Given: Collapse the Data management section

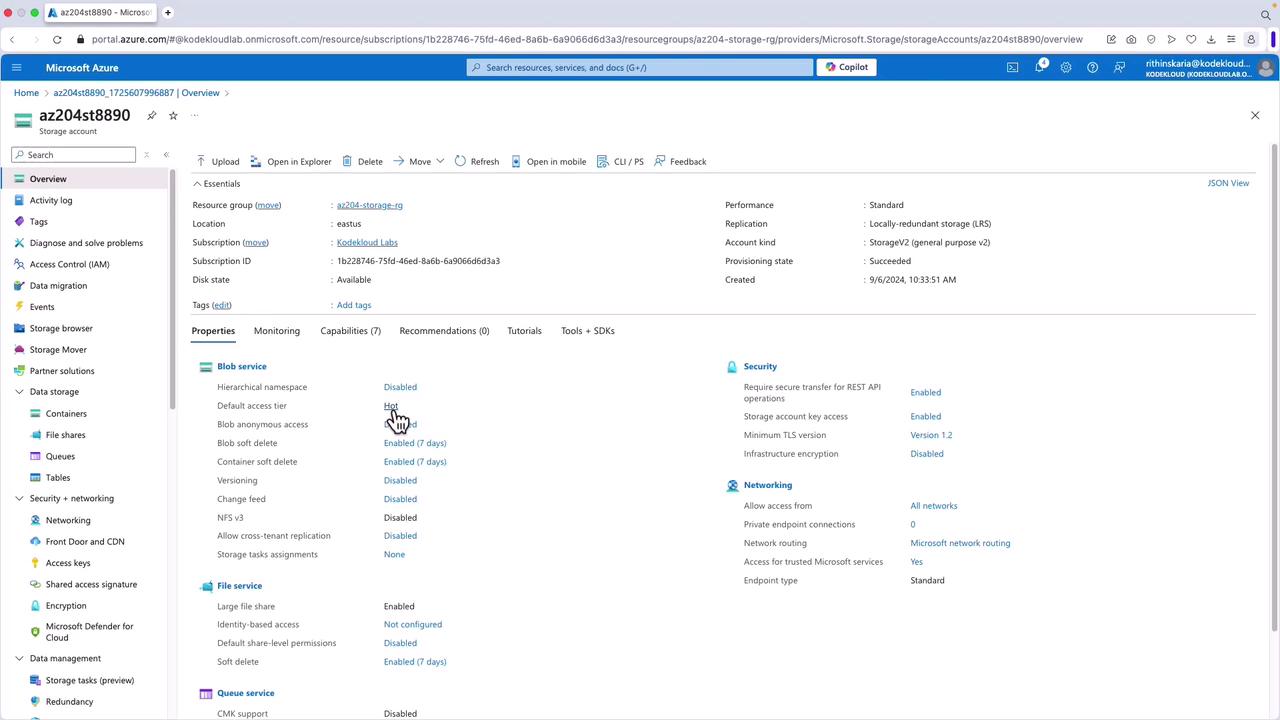Looking at the screenshot, I should coord(19,658).
